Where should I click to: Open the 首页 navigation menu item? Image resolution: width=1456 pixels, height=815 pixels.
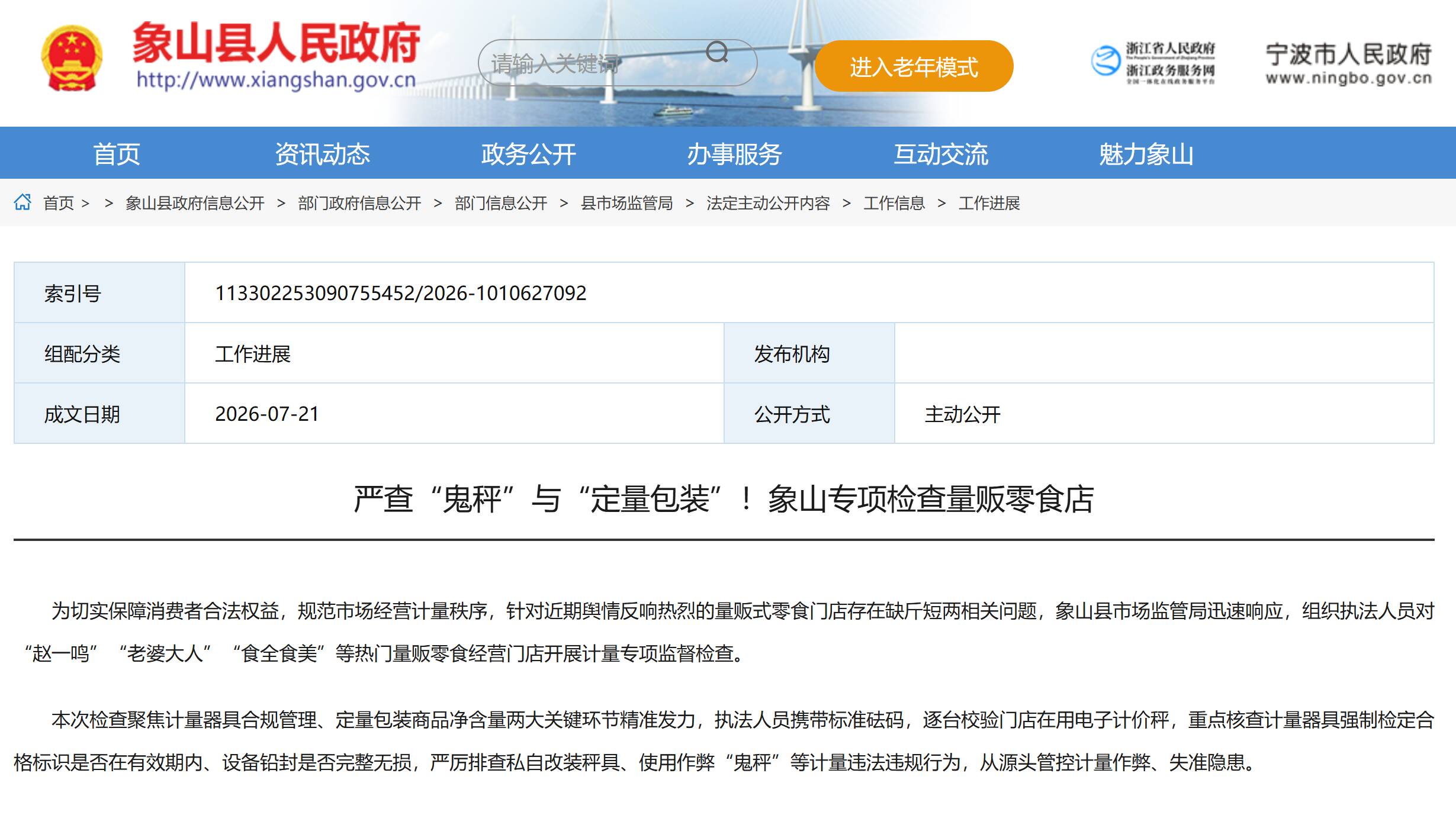116,154
